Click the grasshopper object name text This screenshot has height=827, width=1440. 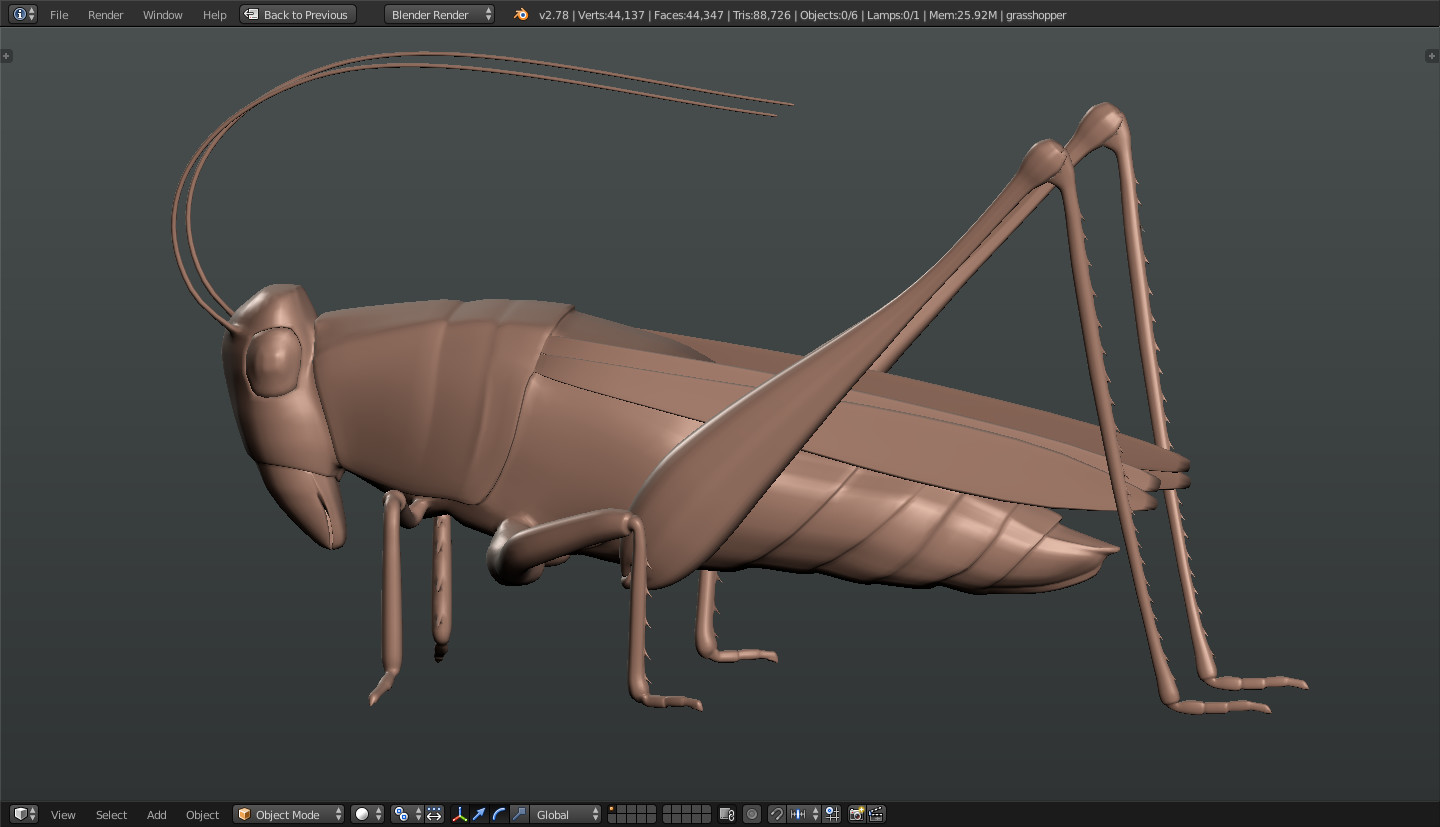click(x=1036, y=15)
